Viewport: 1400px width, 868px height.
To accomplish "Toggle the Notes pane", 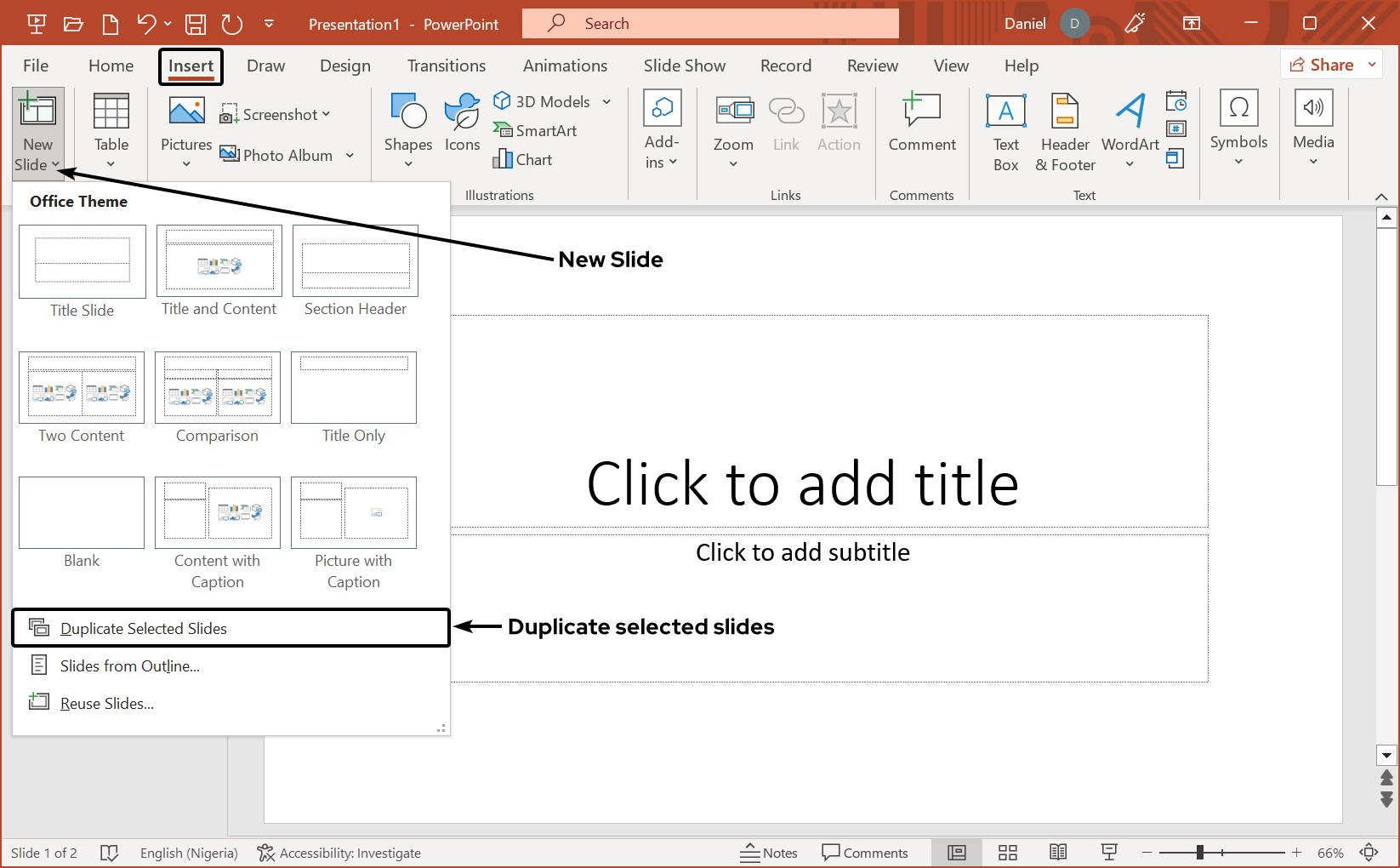I will 768,852.
